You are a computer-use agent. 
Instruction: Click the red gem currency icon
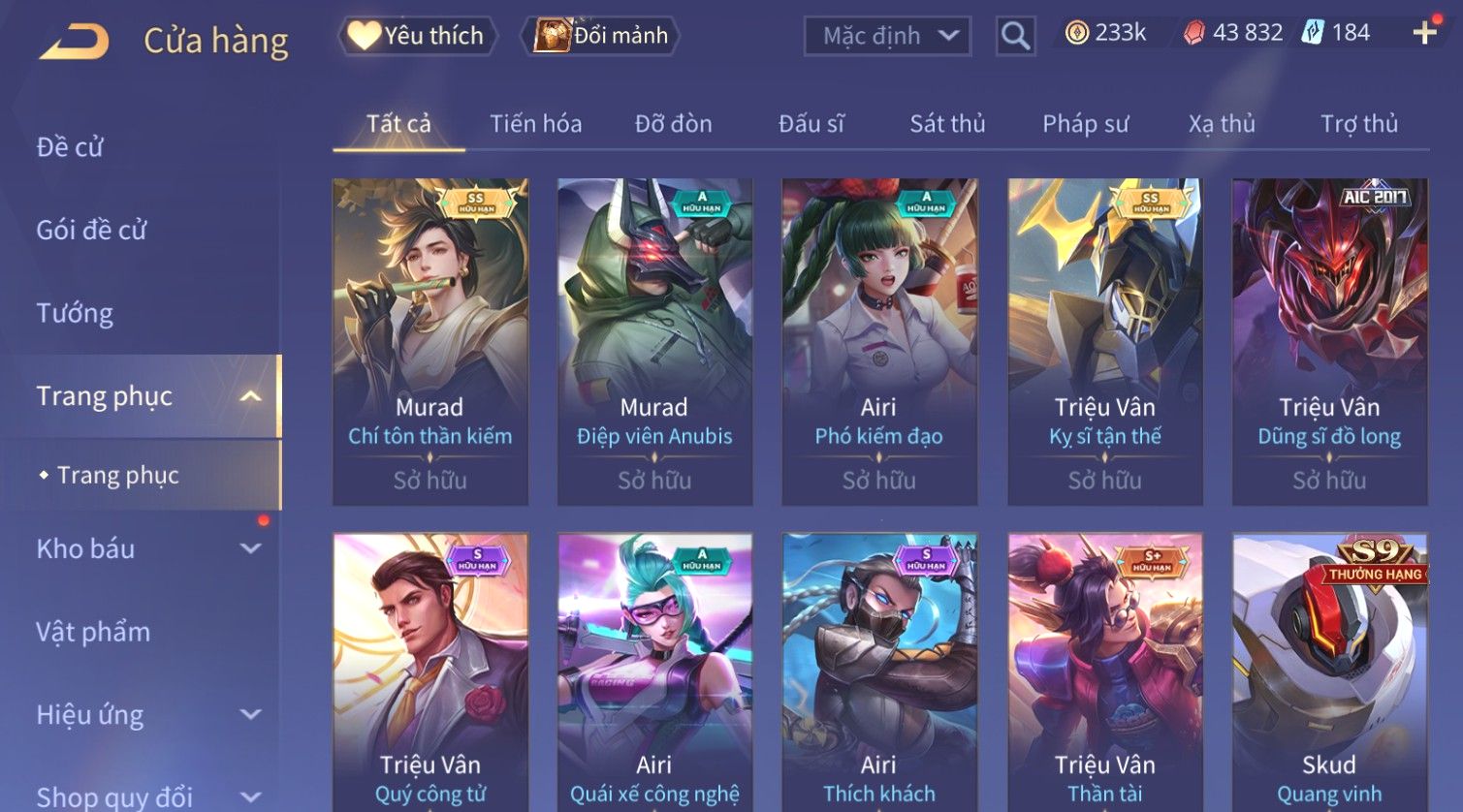coord(1194,33)
